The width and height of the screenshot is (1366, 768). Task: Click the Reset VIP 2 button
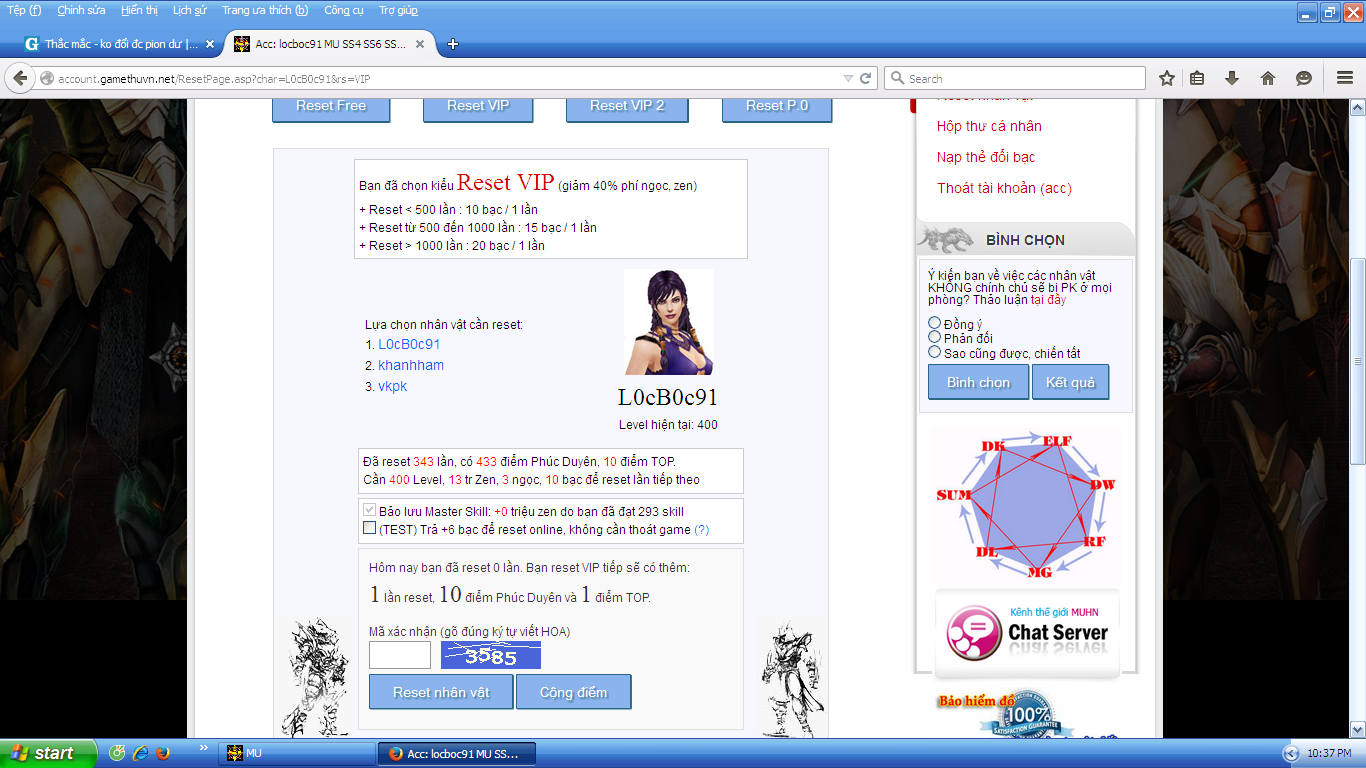(627, 107)
